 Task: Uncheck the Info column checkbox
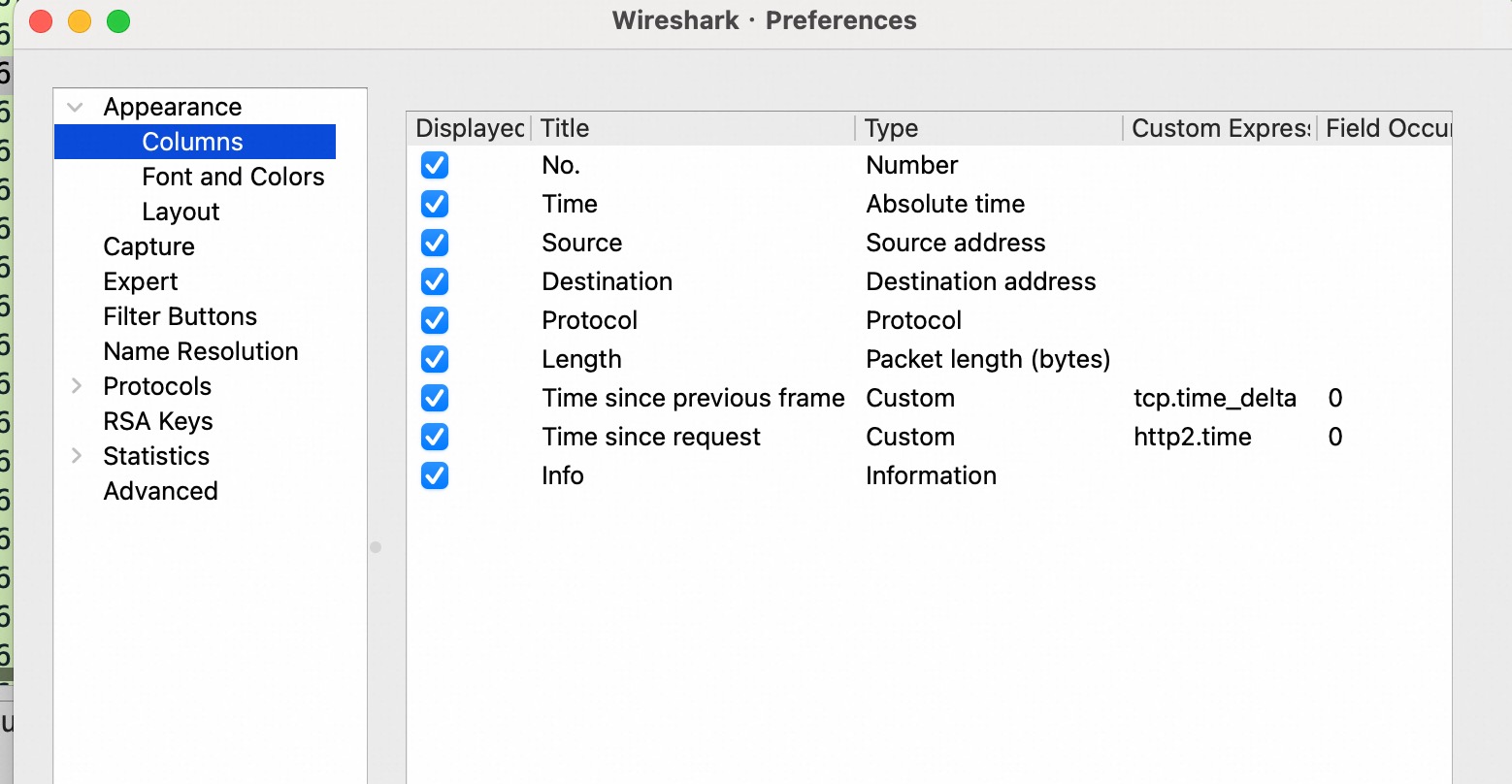pyautogui.click(x=434, y=475)
